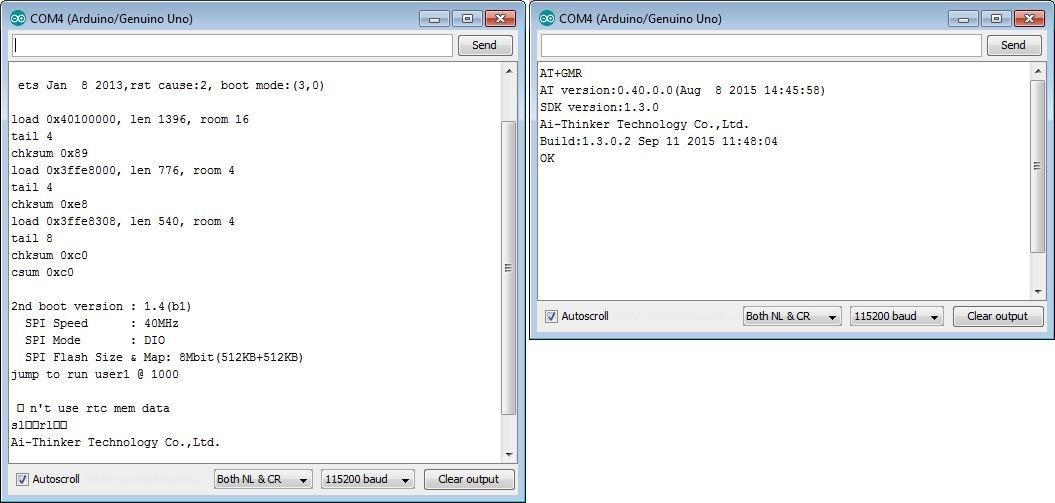Screen dimensions: 1055x503
Task: Click 'load 0x40100000, len 1396' line
Action: click(130, 120)
